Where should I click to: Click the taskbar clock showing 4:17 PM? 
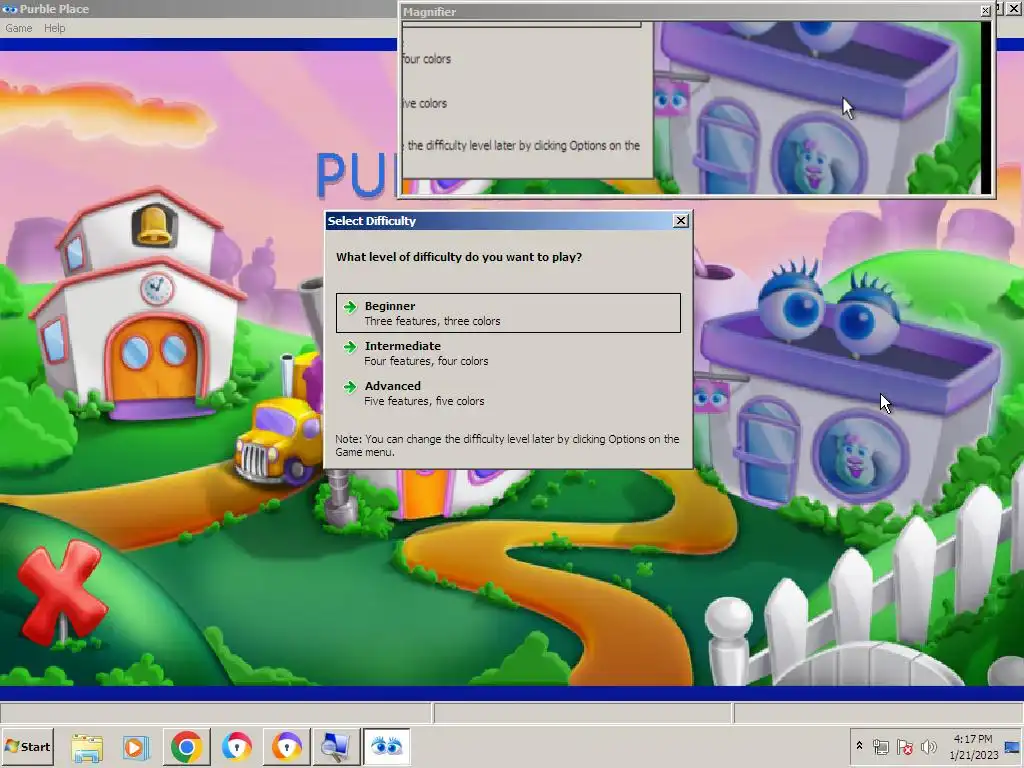click(x=973, y=746)
